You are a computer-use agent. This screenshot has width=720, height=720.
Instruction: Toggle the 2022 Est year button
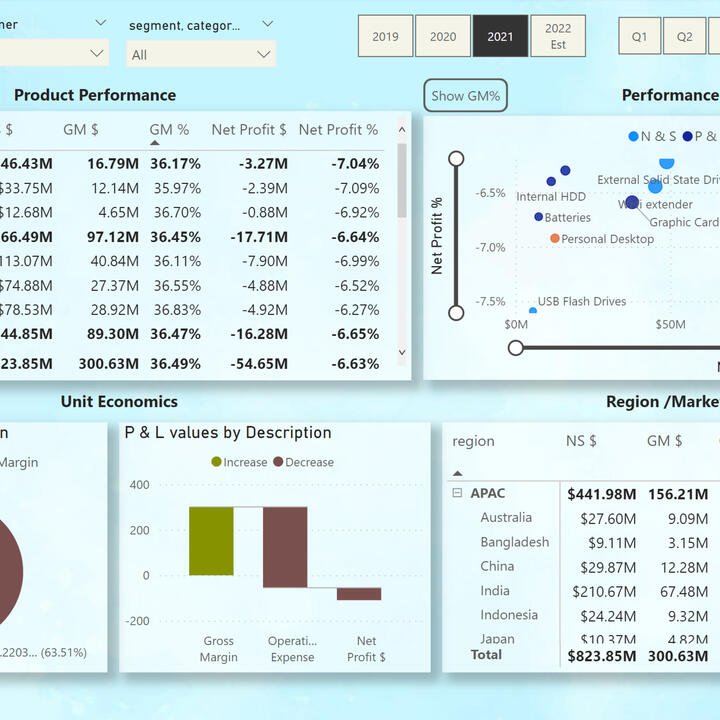[558, 37]
